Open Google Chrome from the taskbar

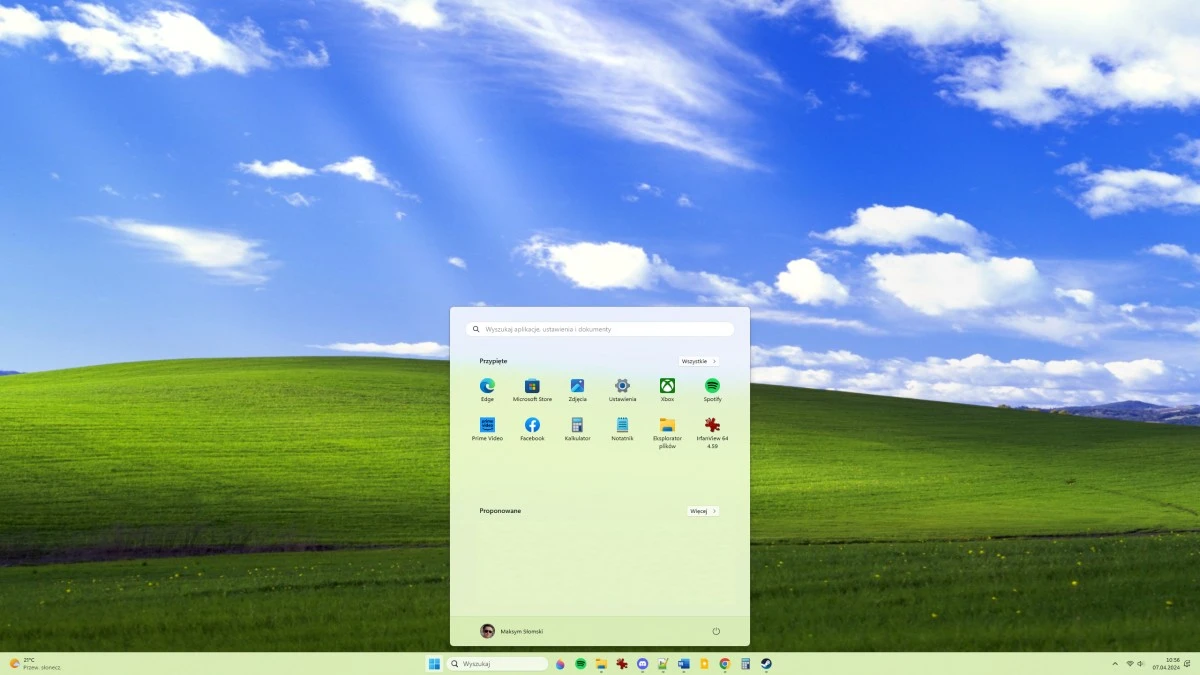(x=723, y=663)
